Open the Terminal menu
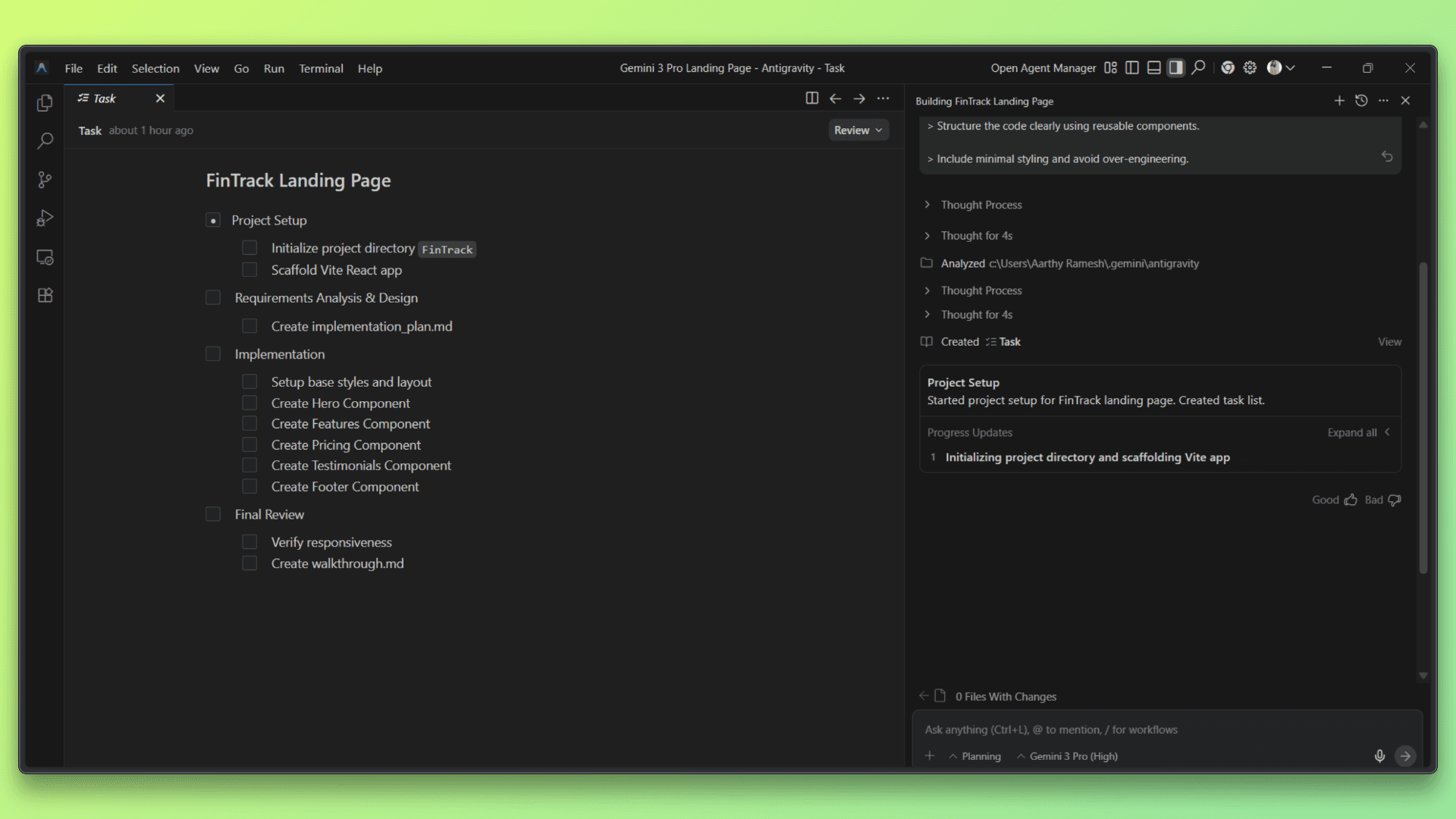Screen dimensions: 1456x819 click(x=321, y=68)
